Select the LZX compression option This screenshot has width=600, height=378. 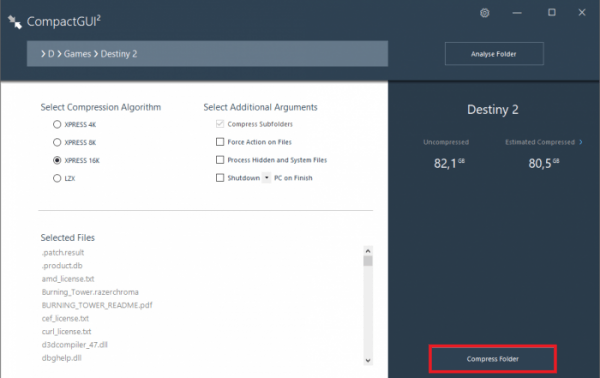(x=57, y=178)
